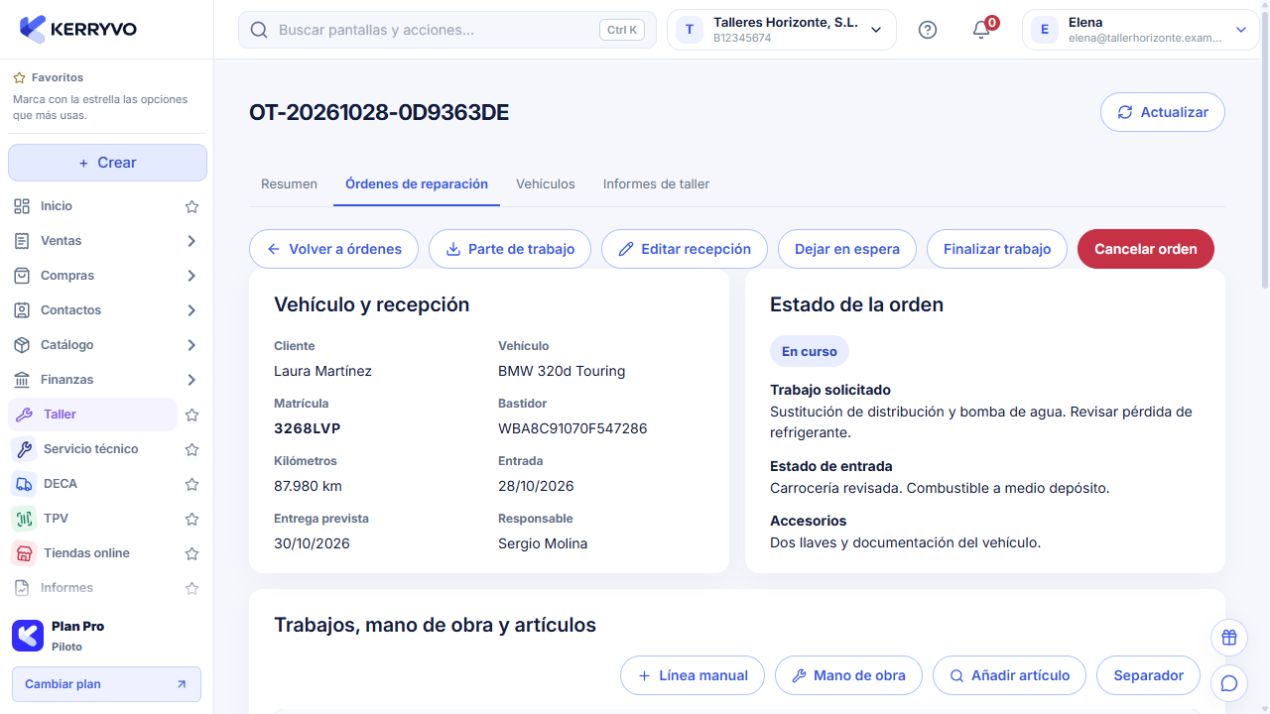
Task: Open the help question mark icon
Action: pos(927,30)
